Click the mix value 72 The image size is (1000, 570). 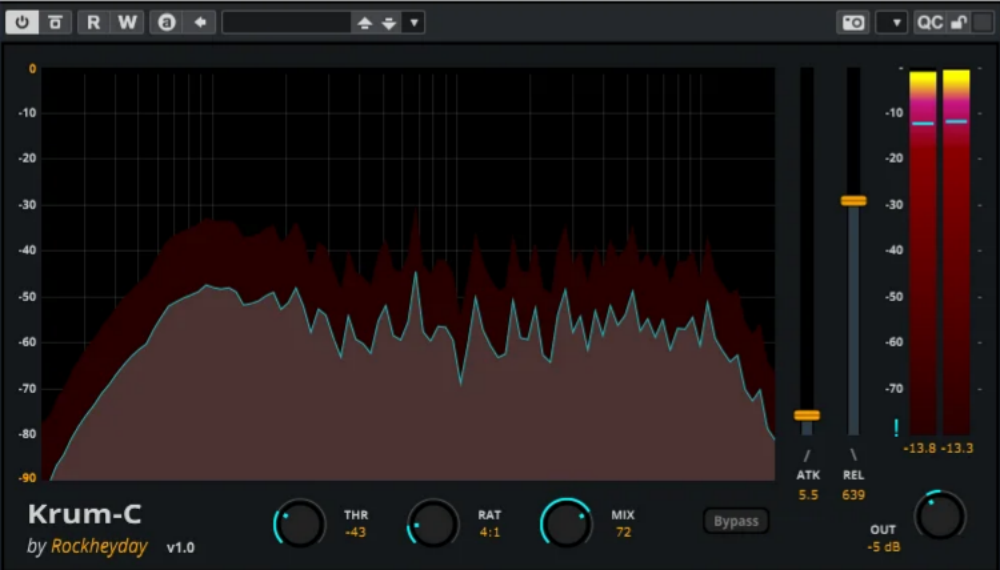pyautogui.click(x=623, y=532)
